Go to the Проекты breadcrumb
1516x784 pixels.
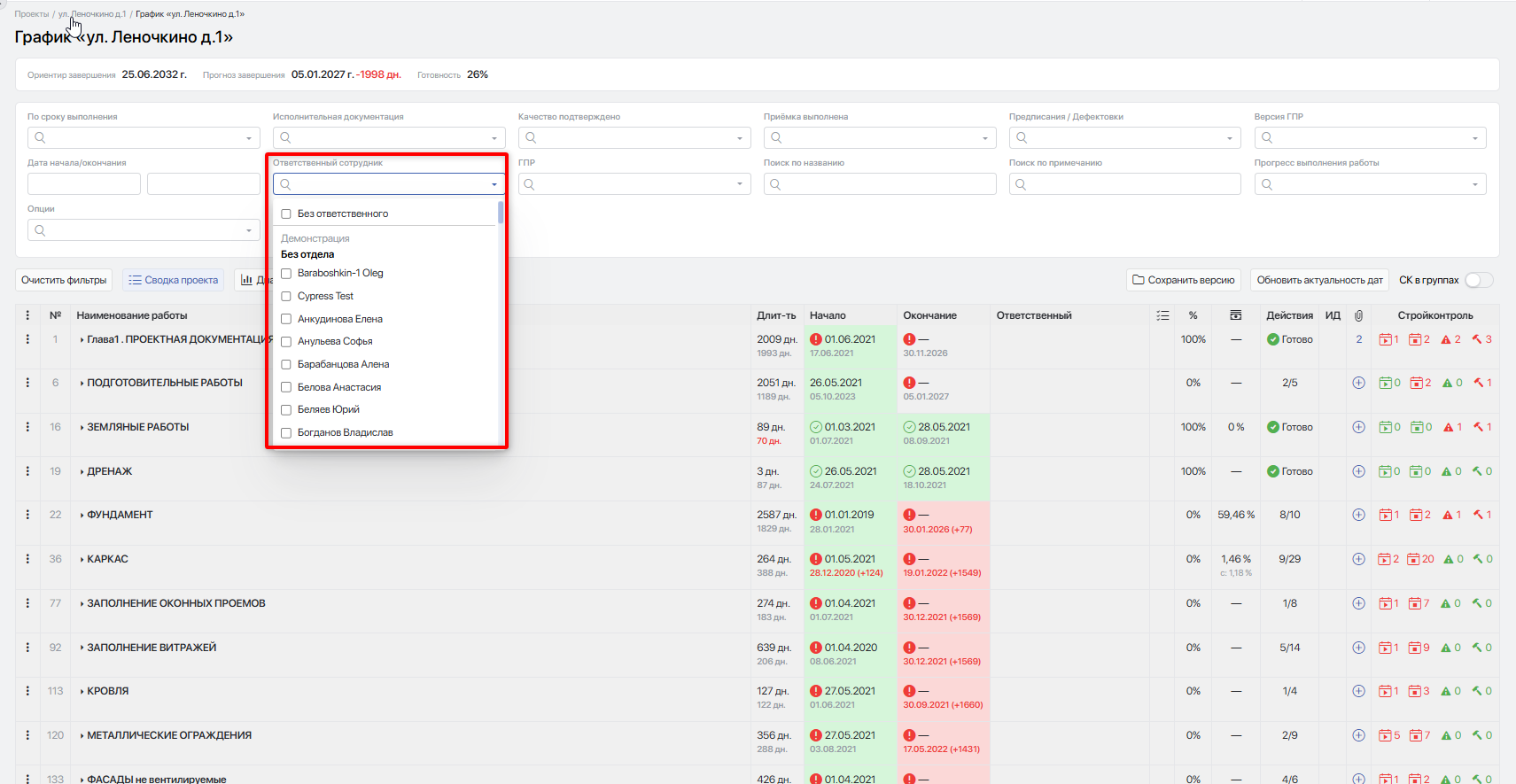point(32,14)
